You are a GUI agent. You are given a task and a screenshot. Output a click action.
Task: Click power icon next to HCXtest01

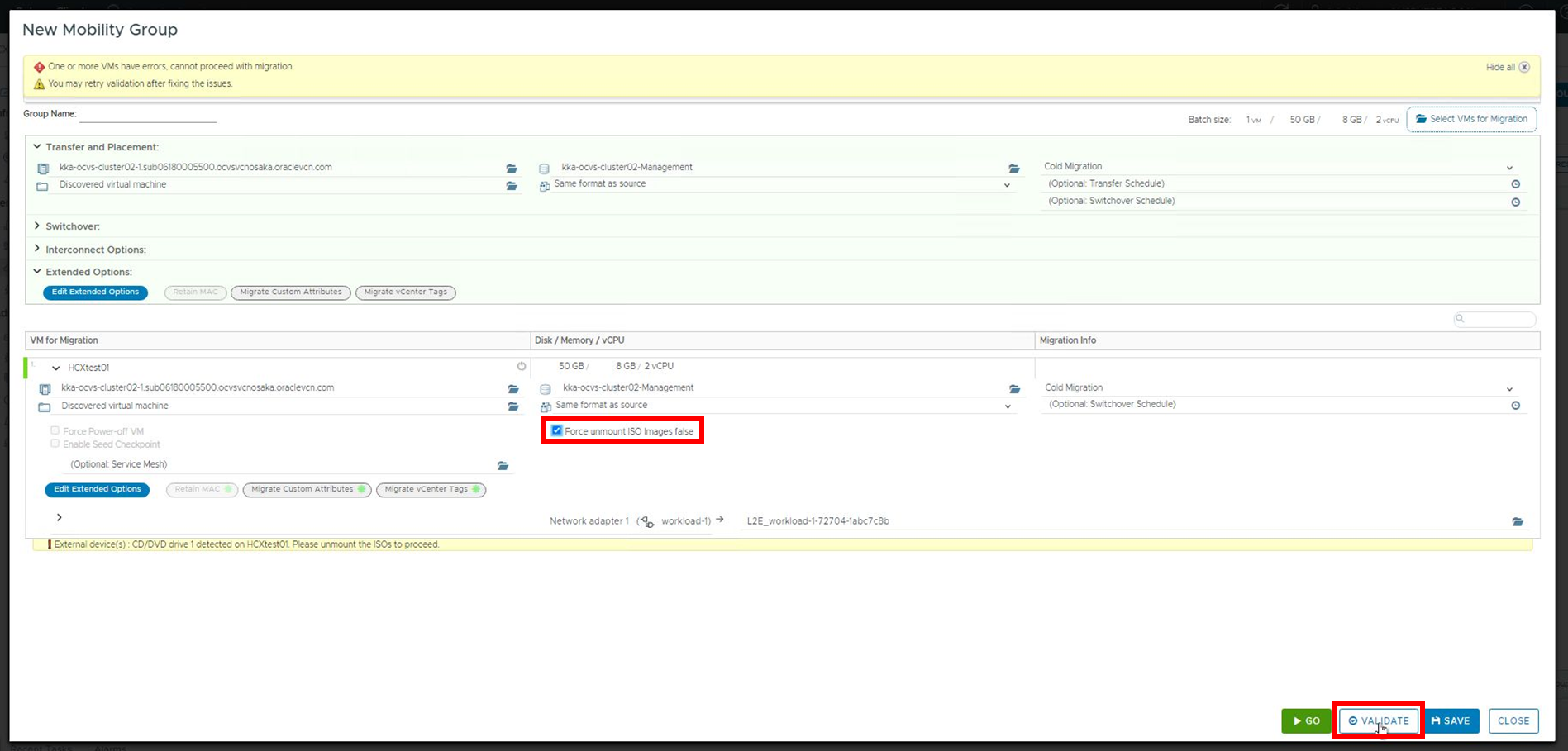(522, 366)
